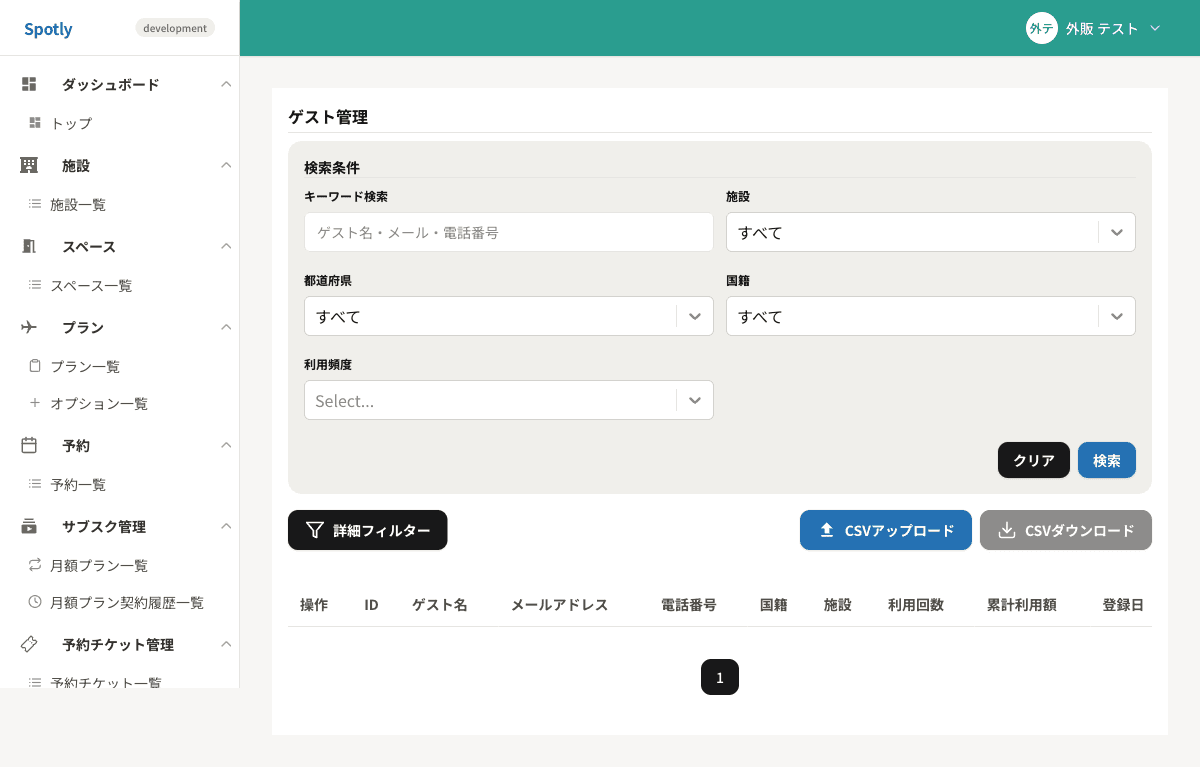Open 月額プラン契約履歴一覧 from the sidebar

click(127, 602)
